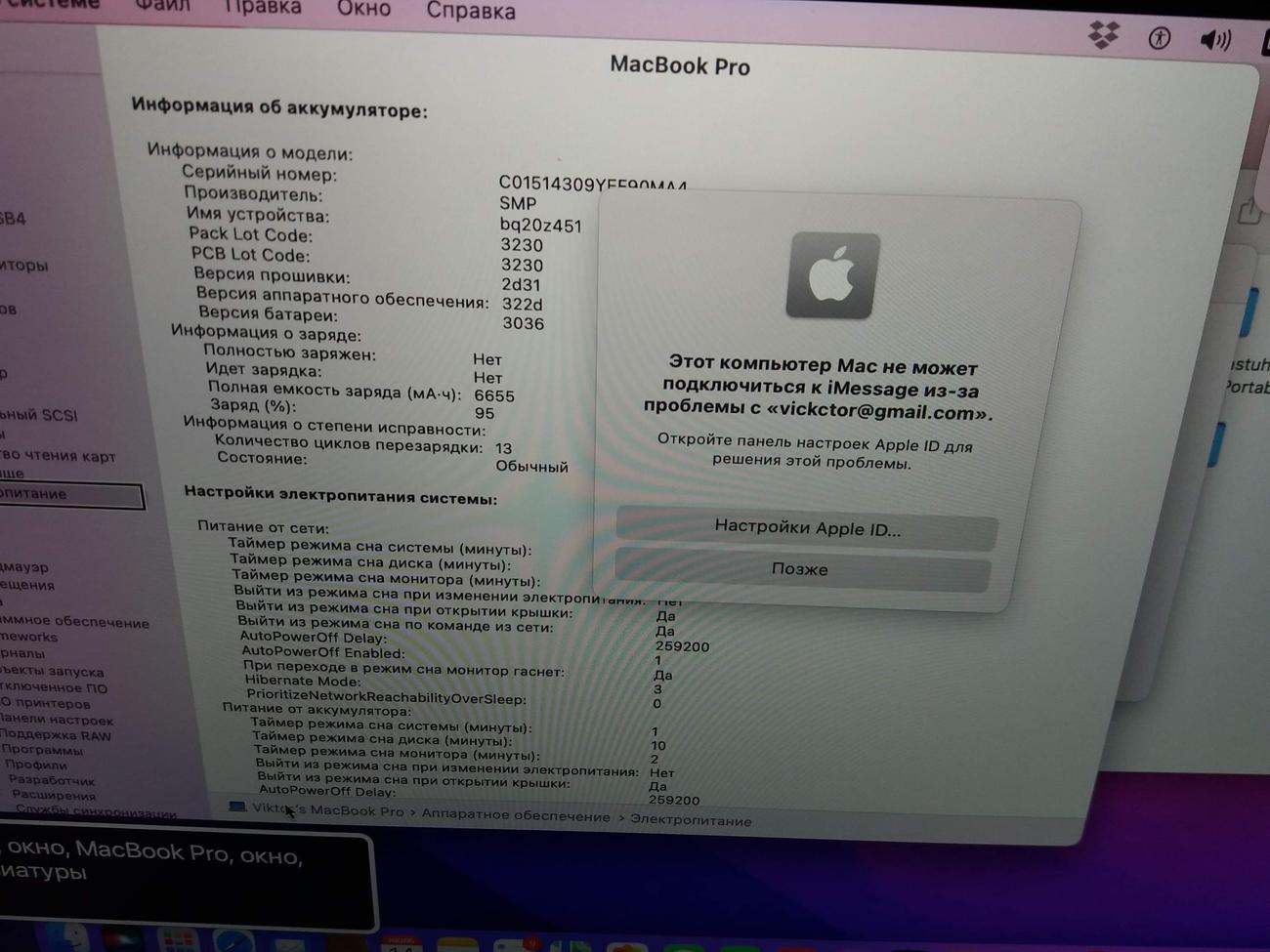The height and width of the screenshot is (952, 1270).
Task: Open the Правка menu
Action: coord(263,8)
